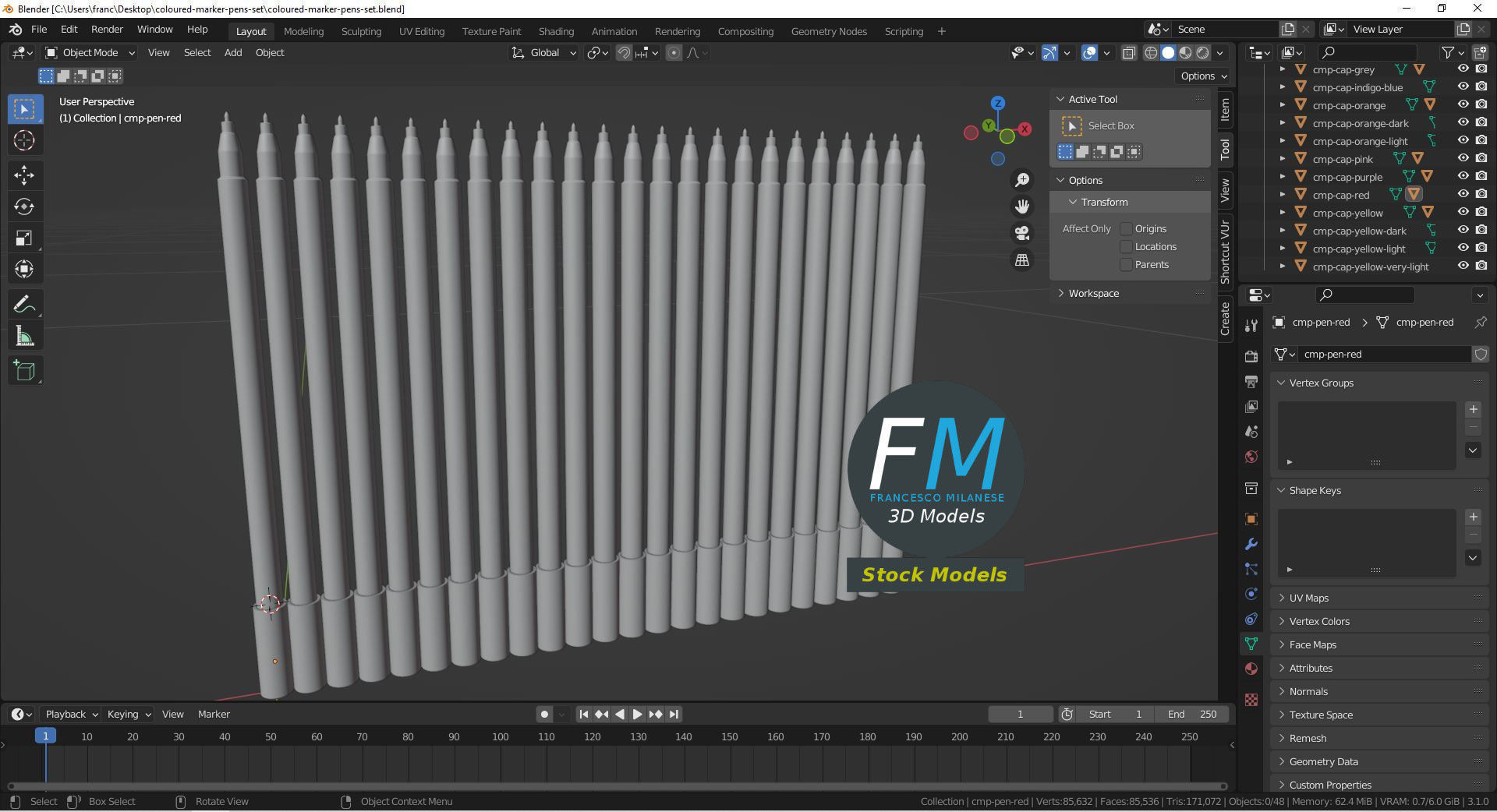The height and width of the screenshot is (812, 1497).
Task: Activate the Select Box tool in toolbar
Action: coord(24,109)
